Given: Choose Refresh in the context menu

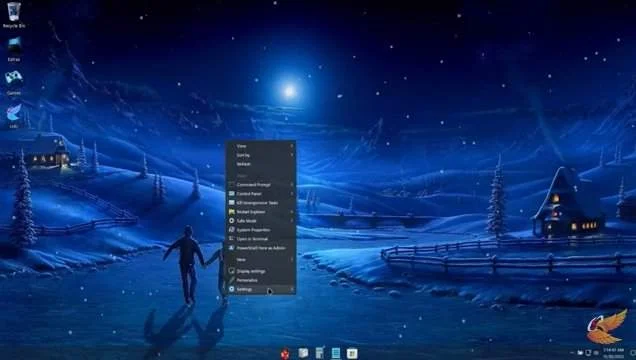Looking at the screenshot, I should (x=260, y=164).
